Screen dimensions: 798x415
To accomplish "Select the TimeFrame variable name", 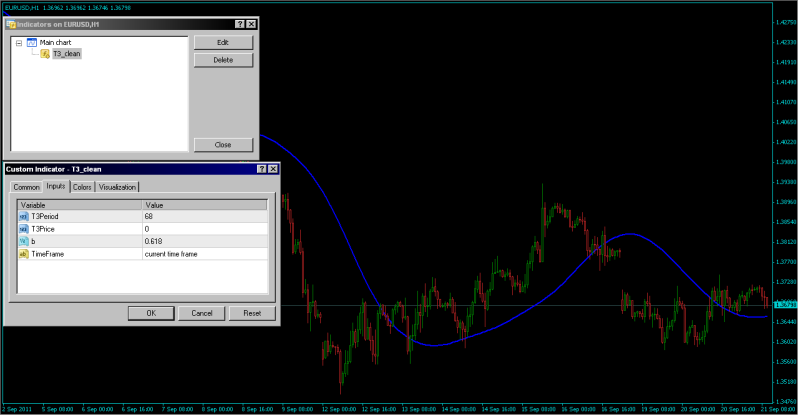I will coord(47,254).
